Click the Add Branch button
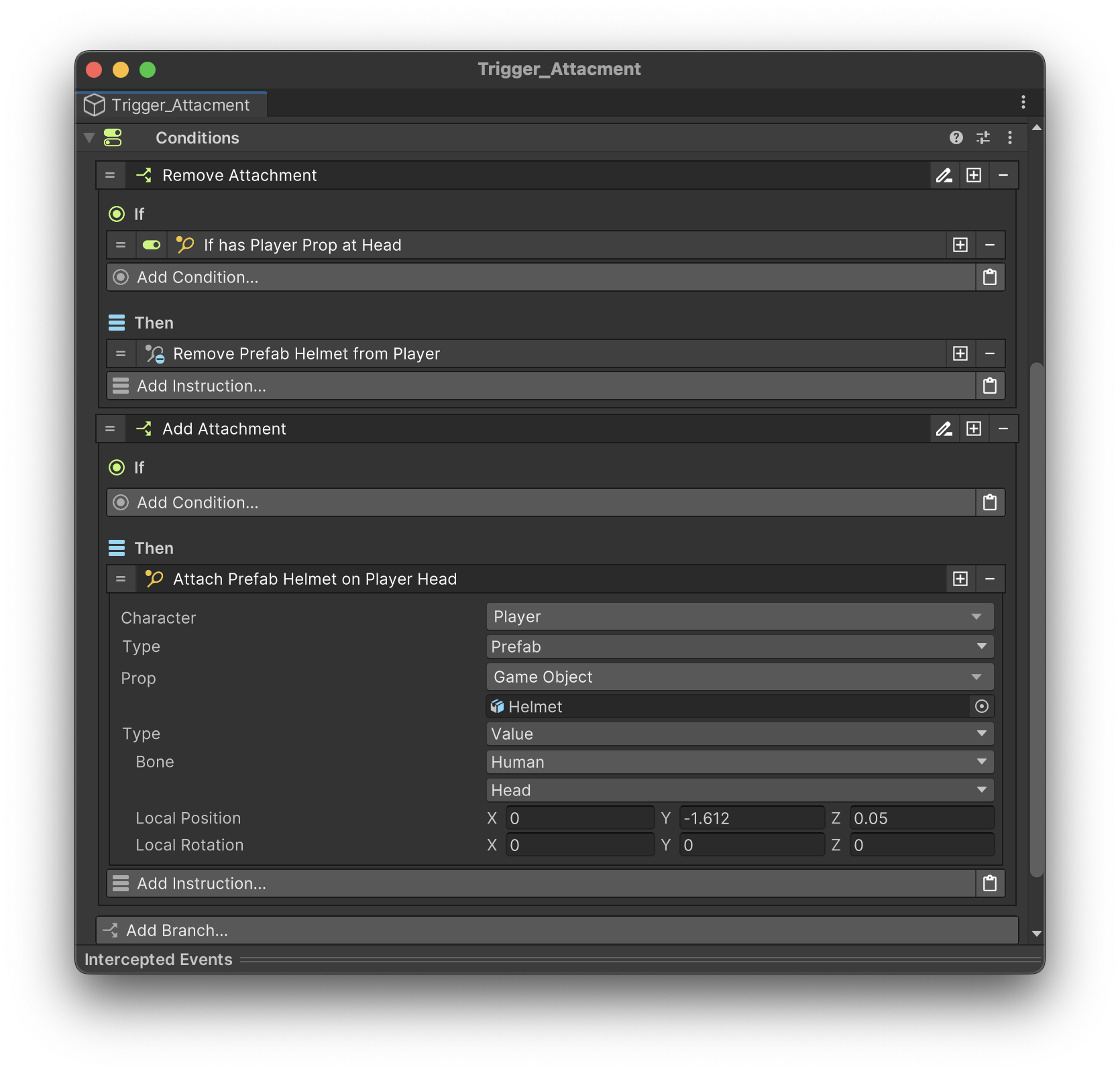1120x1073 pixels. (x=557, y=930)
